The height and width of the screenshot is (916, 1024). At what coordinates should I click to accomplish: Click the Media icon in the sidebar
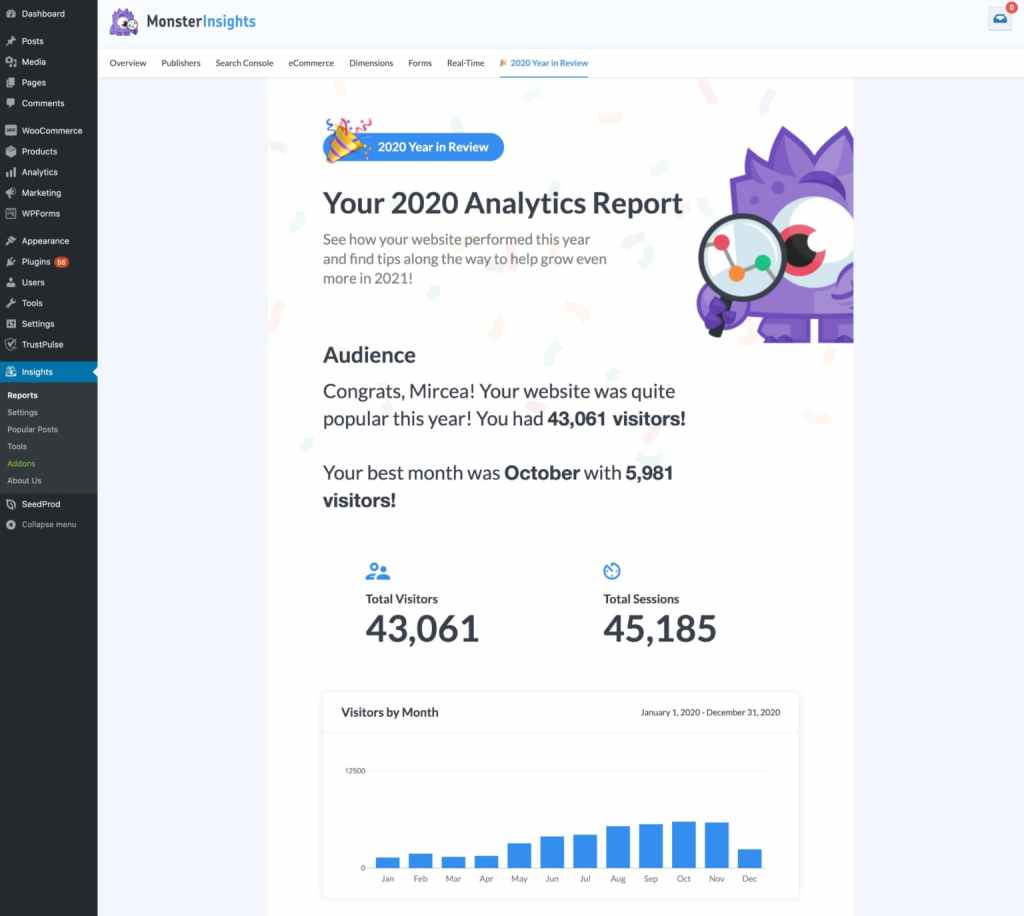pyautogui.click(x=12, y=61)
